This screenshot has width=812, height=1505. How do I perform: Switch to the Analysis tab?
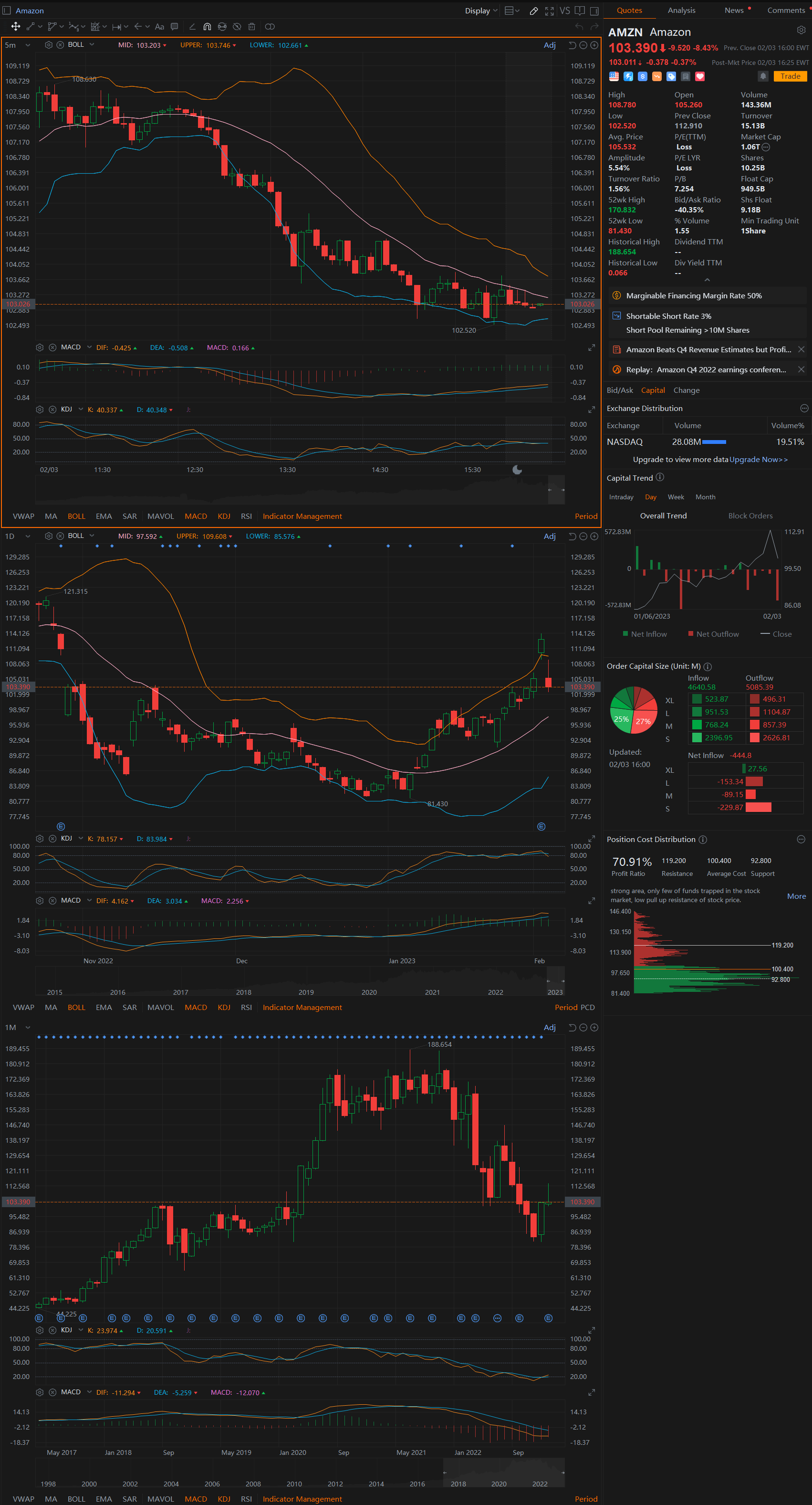(681, 11)
